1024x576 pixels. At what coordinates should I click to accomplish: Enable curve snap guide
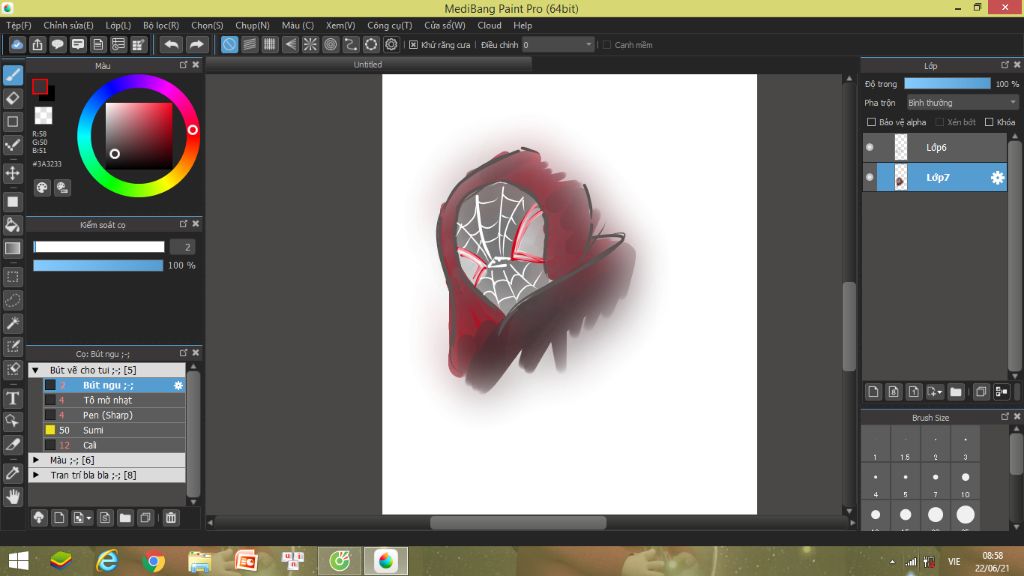pos(351,44)
